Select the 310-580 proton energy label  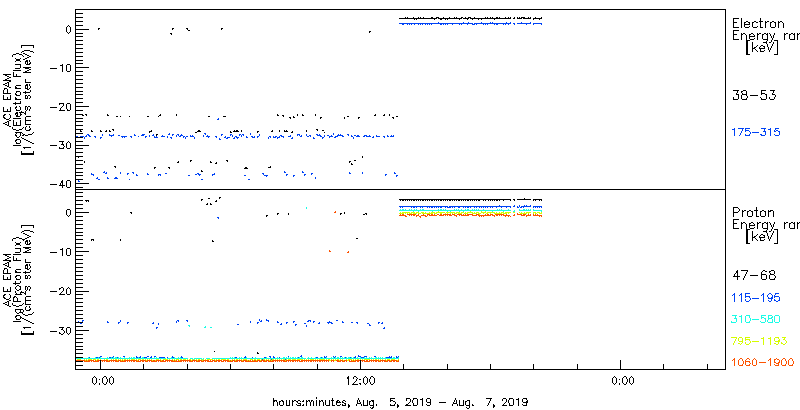[x=756, y=320]
